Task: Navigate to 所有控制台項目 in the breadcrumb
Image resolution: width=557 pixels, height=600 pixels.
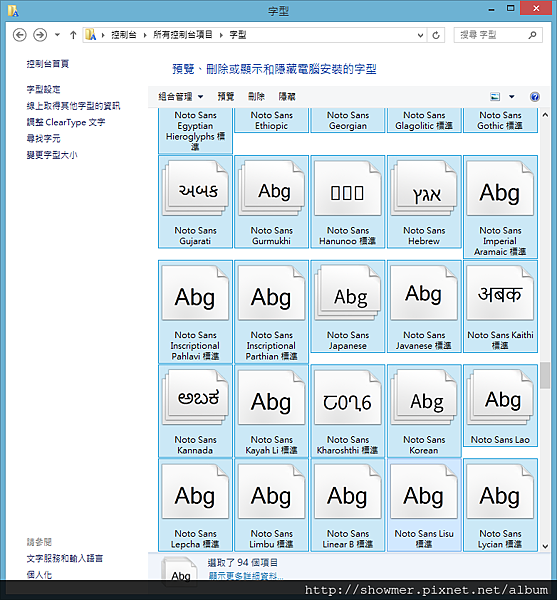Action: click(182, 35)
